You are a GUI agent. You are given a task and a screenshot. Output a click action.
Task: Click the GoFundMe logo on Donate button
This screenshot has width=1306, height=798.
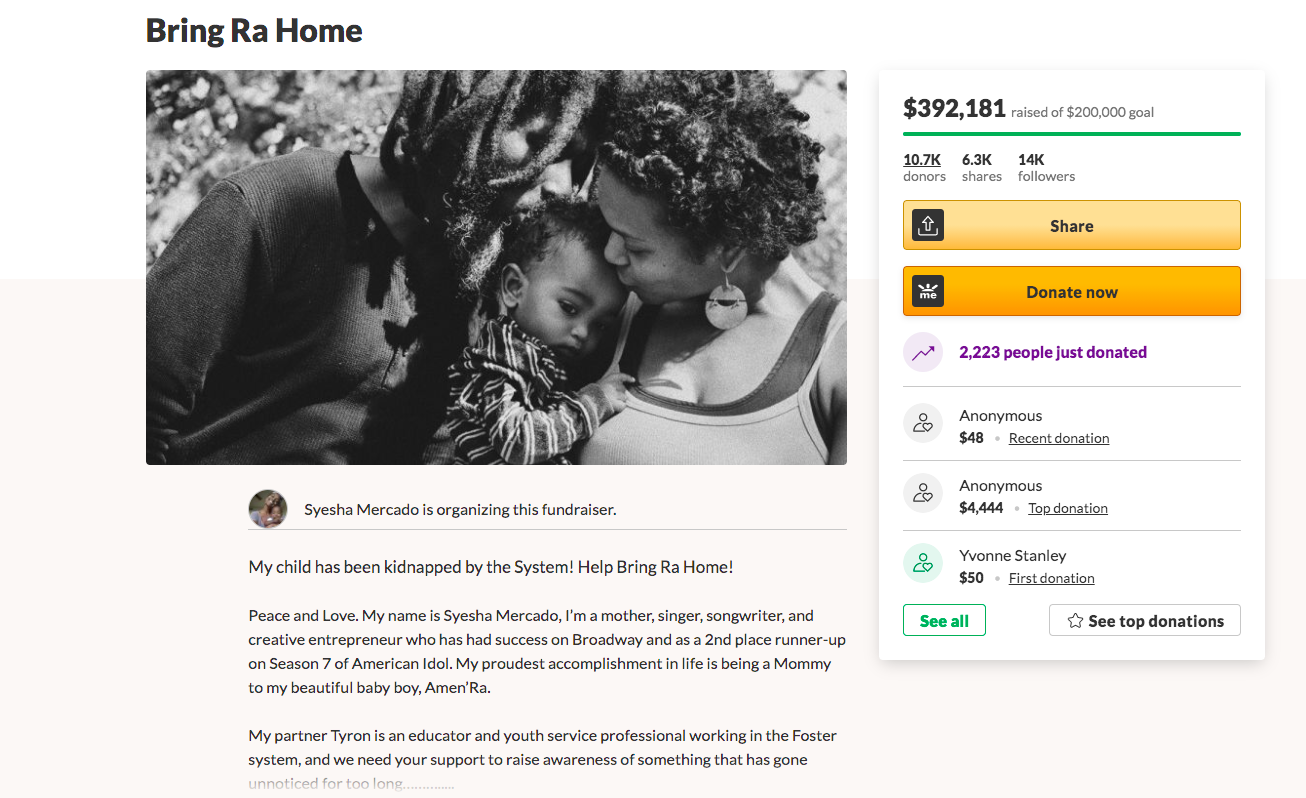pyautogui.click(x=928, y=291)
